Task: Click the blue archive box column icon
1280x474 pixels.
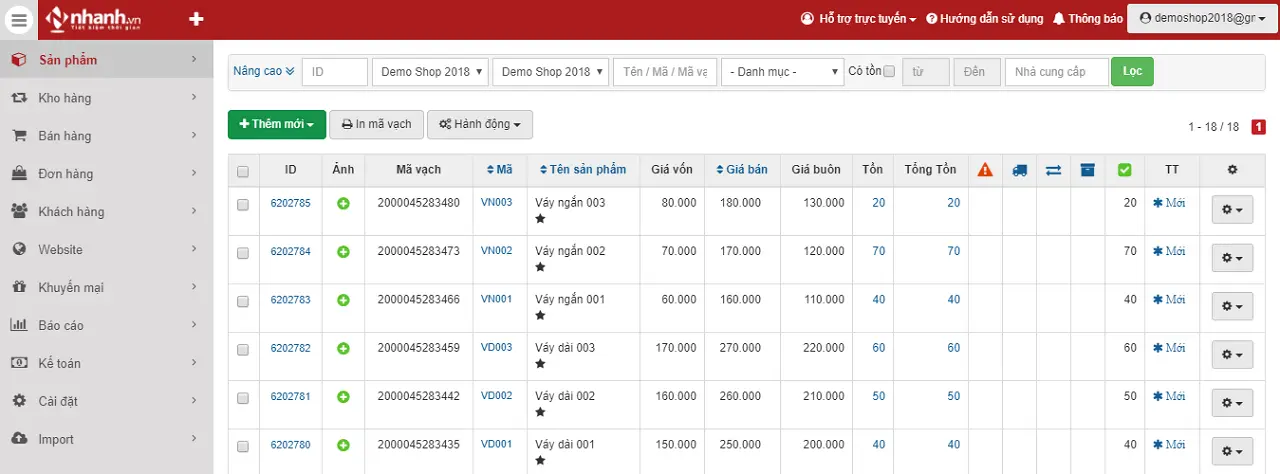Action: pyautogui.click(x=1087, y=170)
